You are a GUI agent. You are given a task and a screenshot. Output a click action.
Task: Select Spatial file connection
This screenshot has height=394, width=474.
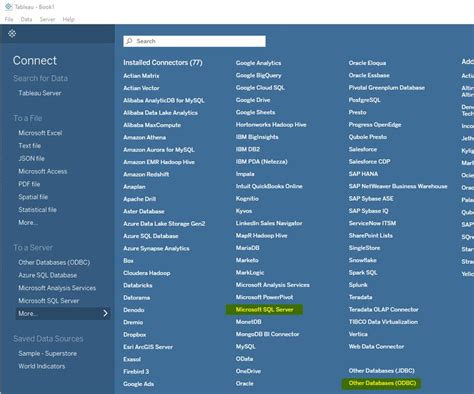pyautogui.click(x=33, y=197)
